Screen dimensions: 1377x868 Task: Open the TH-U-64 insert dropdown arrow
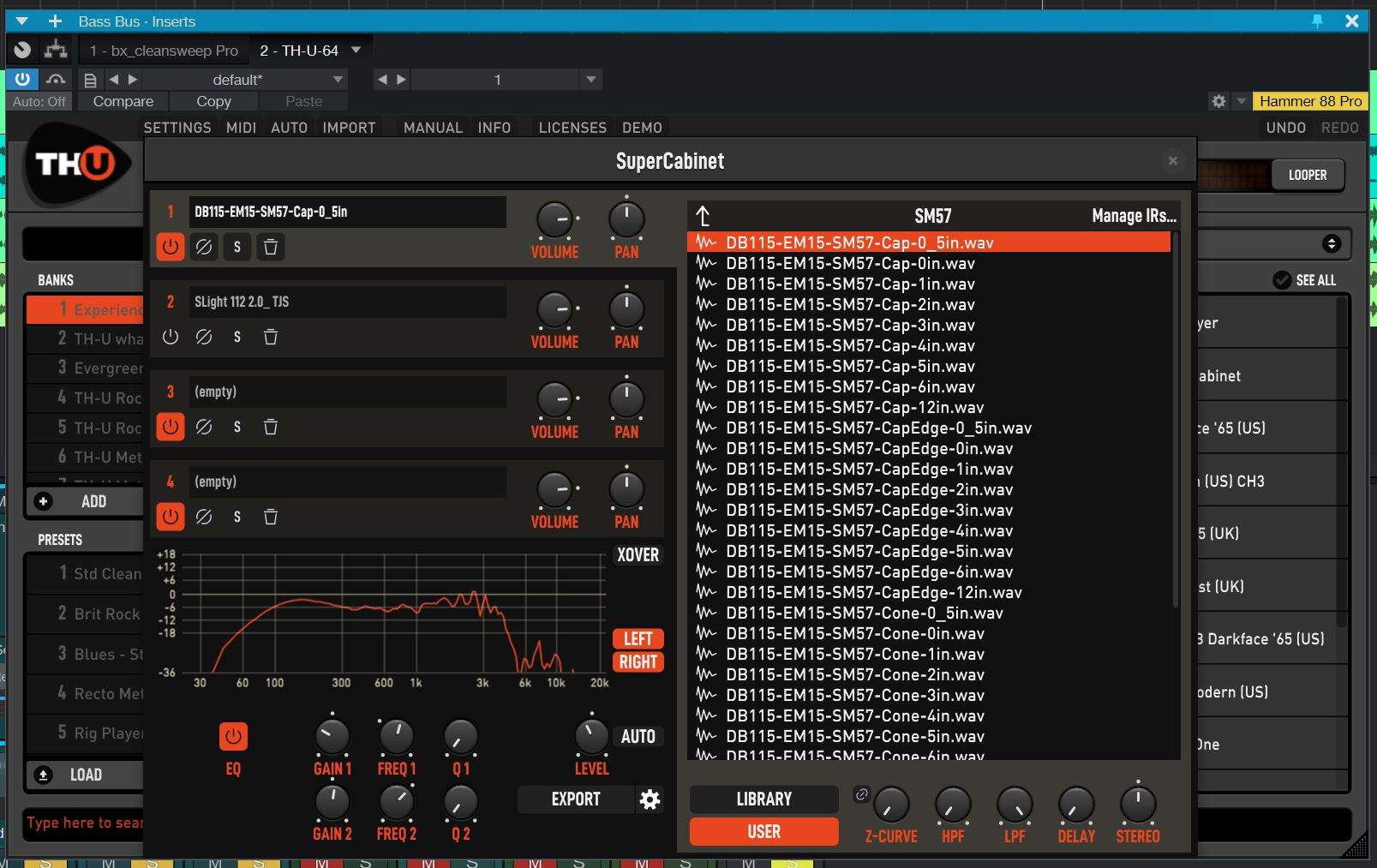(x=356, y=50)
